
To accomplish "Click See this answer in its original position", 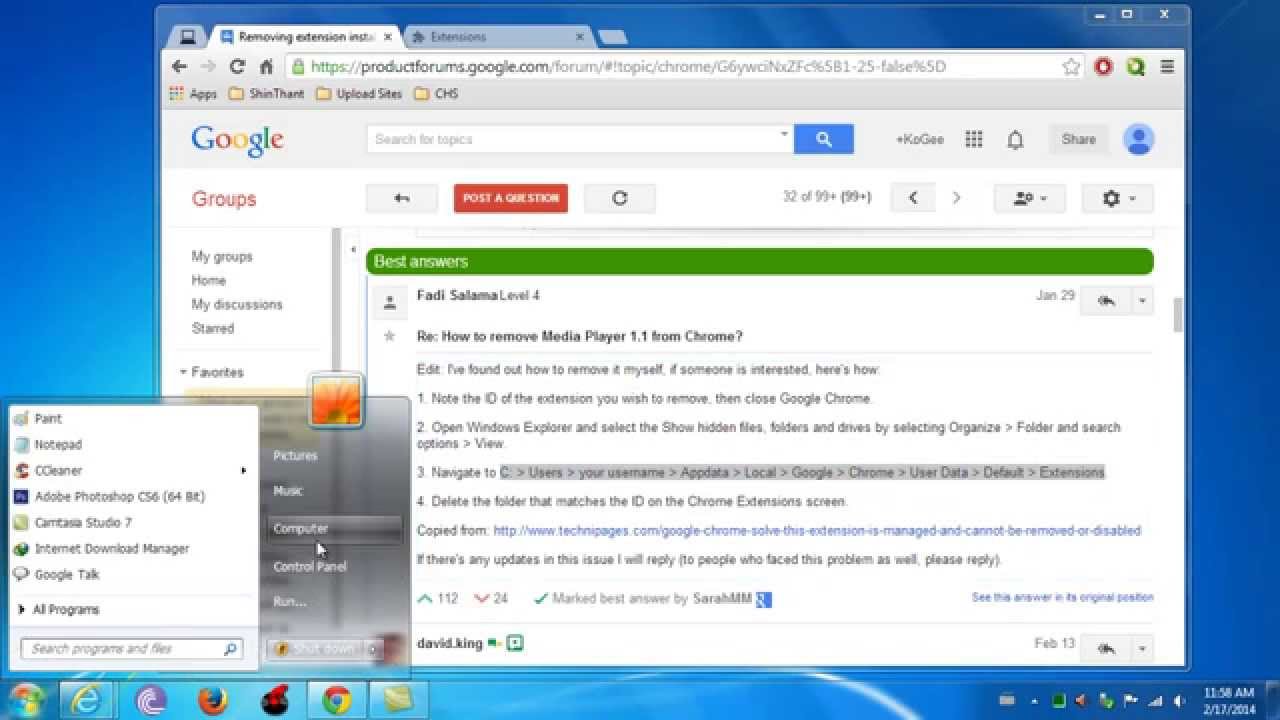I will coord(1062,597).
